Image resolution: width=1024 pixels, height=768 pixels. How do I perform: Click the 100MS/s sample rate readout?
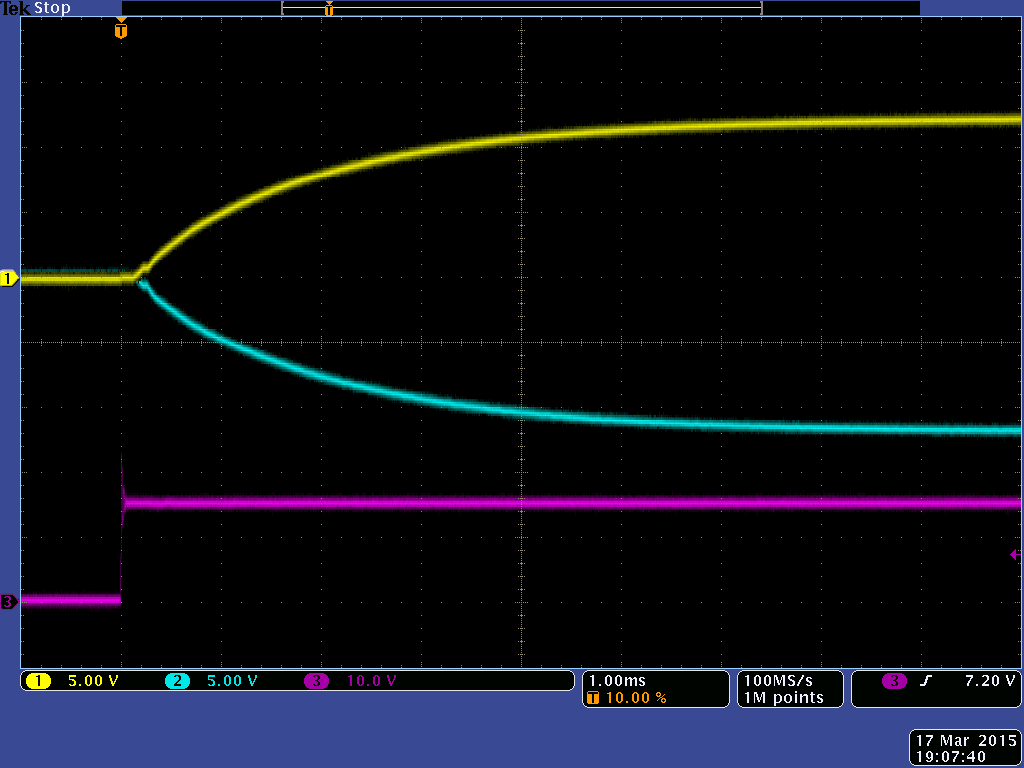click(x=778, y=680)
